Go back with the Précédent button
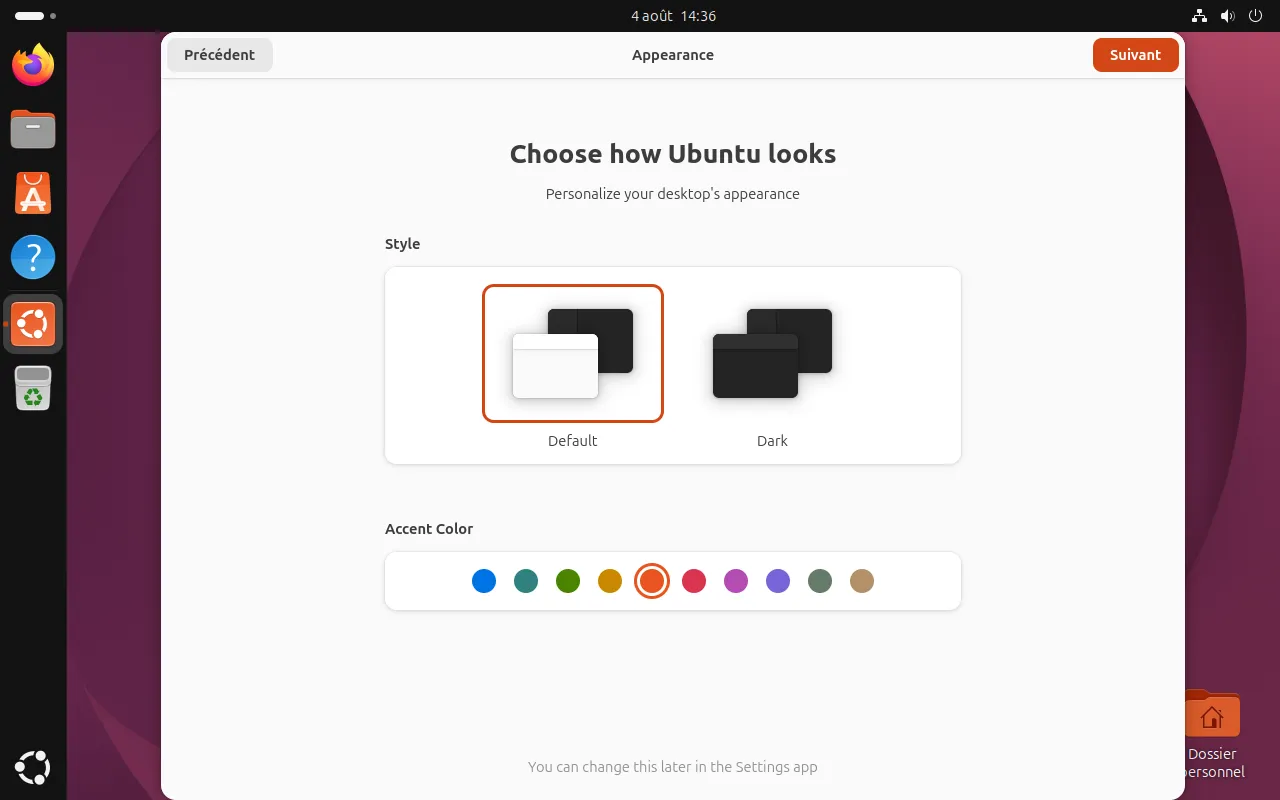Screen dimensions: 1280x800 pyautogui.click(x=220, y=55)
